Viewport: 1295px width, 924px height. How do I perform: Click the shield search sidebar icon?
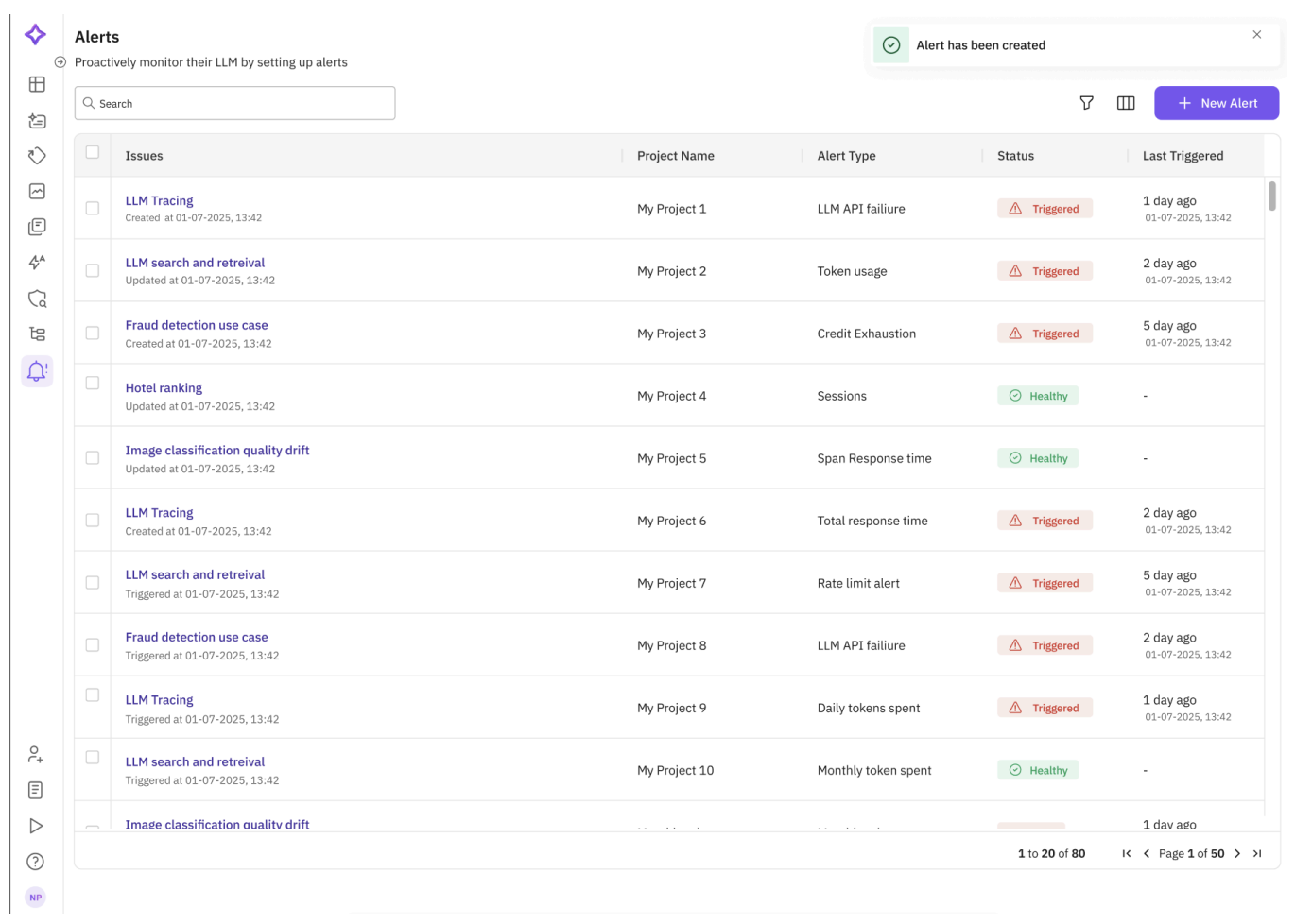point(36,298)
